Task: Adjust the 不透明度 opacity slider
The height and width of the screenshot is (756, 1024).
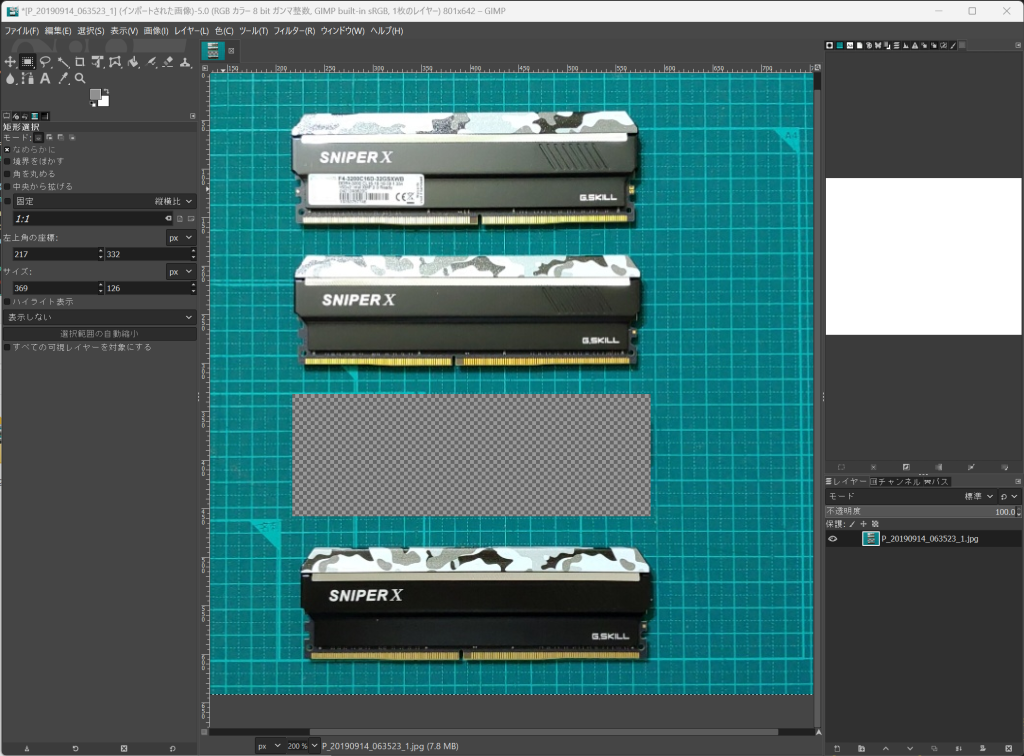Action: (923, 511)
